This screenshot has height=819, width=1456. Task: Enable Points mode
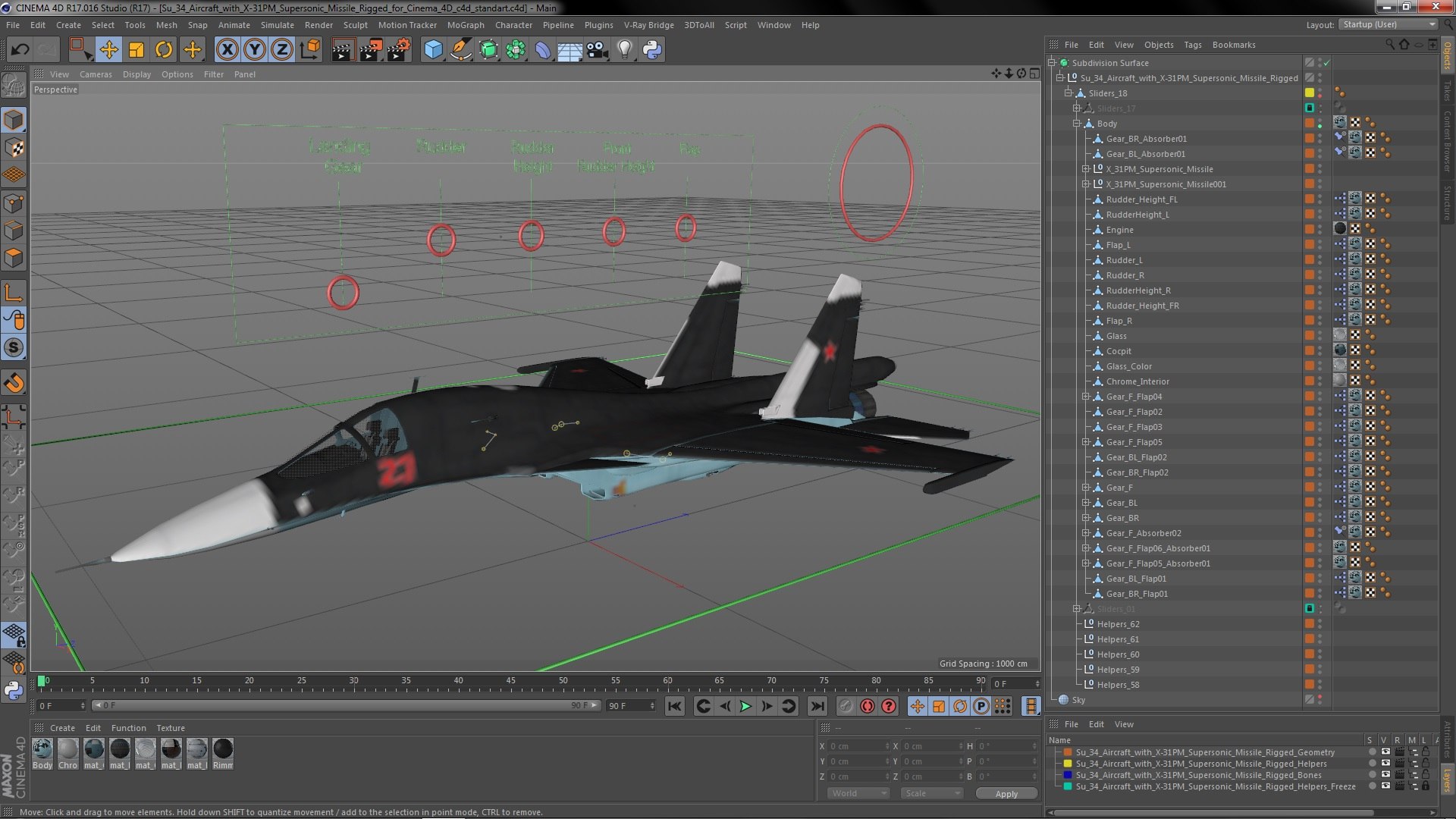point(14,203)
